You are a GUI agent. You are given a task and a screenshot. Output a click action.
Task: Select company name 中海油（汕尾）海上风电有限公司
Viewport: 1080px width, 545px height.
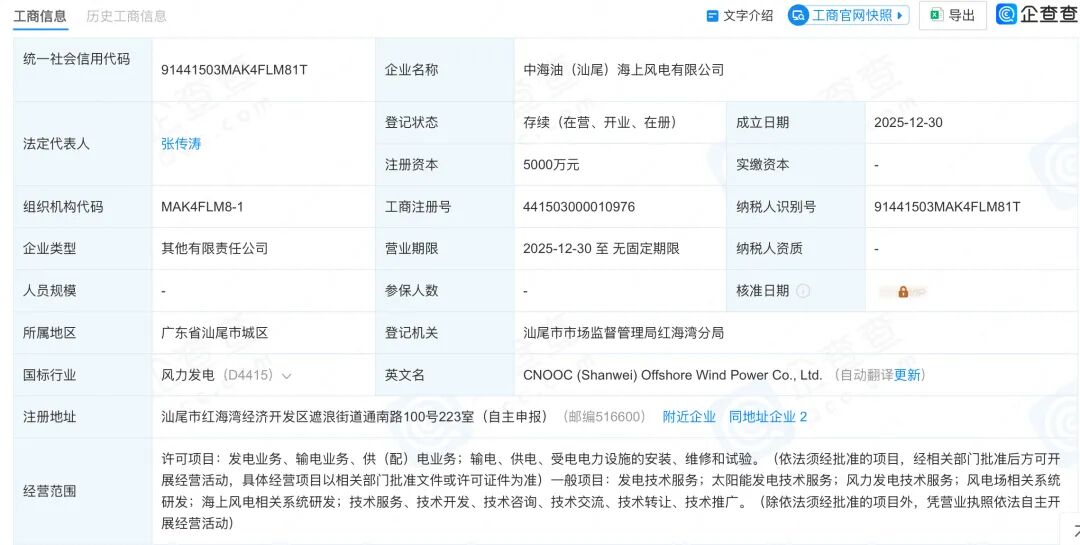(x=624, y=70)
